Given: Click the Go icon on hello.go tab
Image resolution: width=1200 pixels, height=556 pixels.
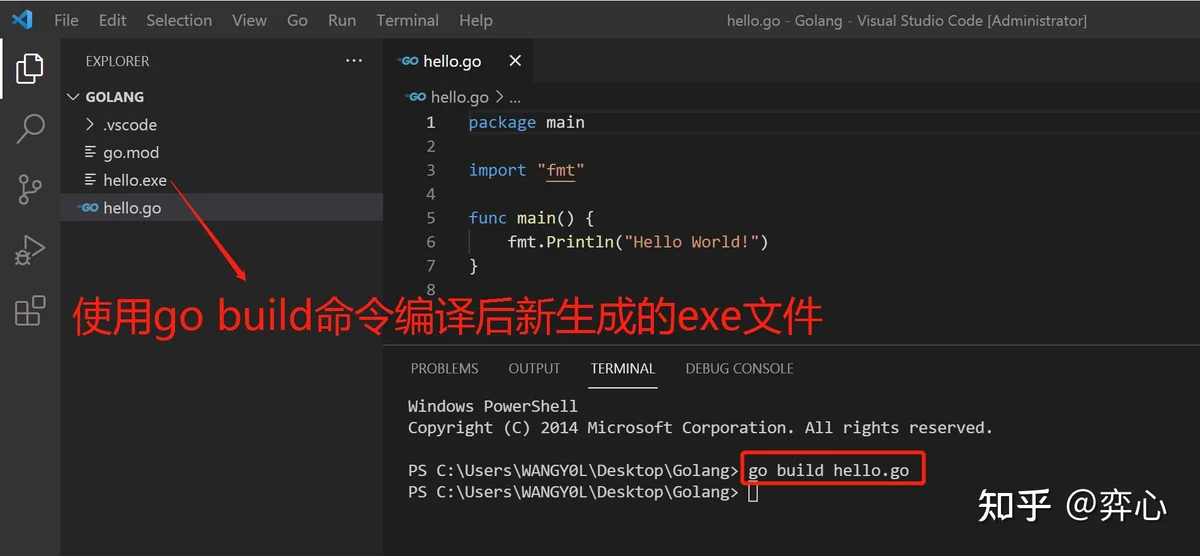Looking at the screenshot, I should coord(408,61).
